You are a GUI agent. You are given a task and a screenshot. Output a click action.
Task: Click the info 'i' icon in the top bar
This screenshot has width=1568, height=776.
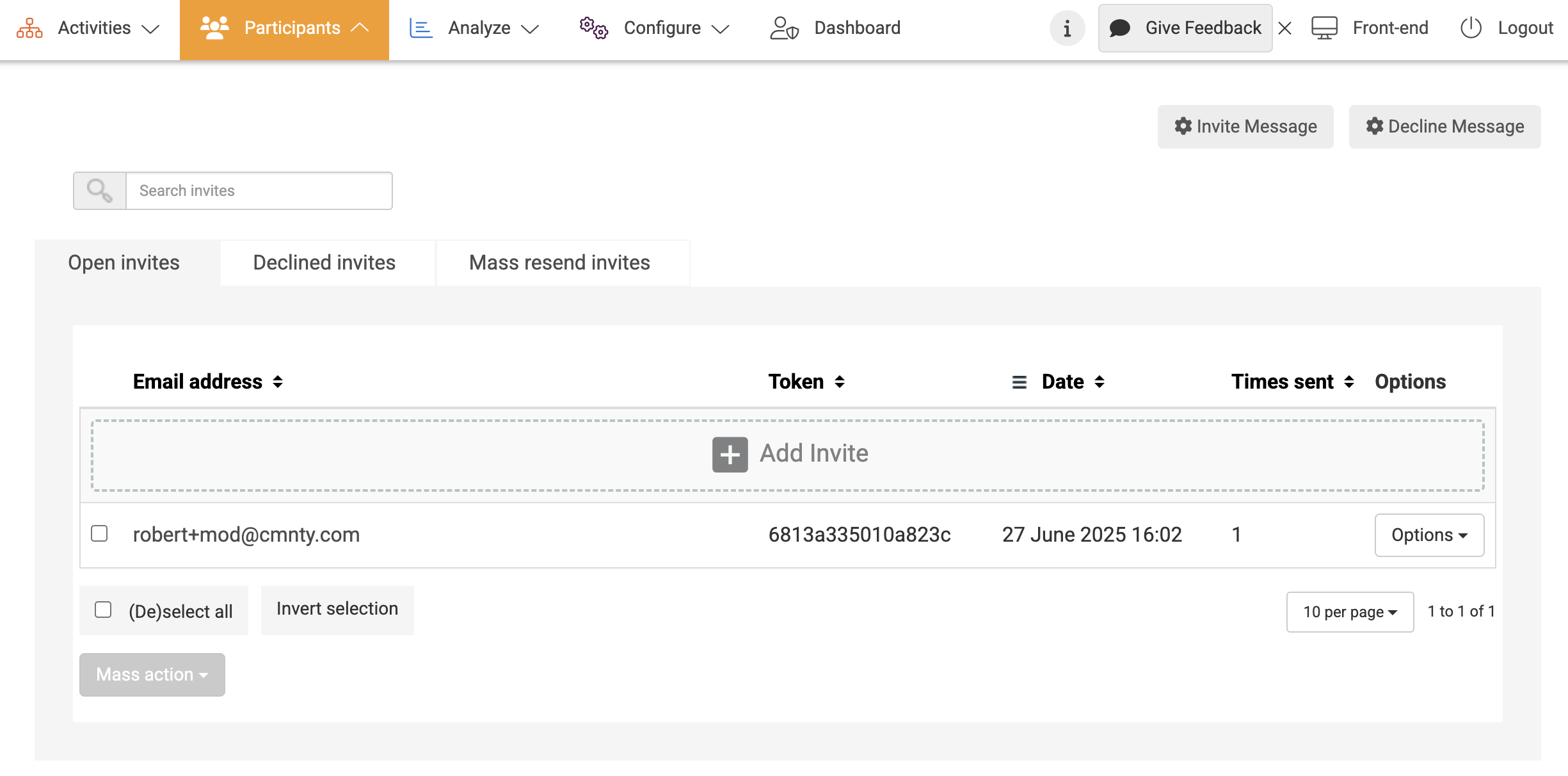pyautogui.click(x=1067, y=29)
